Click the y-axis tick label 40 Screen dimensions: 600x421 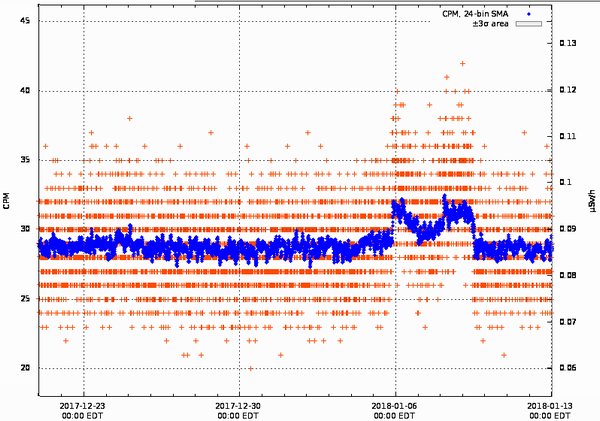pyautogui.click(x=24, y=90)
